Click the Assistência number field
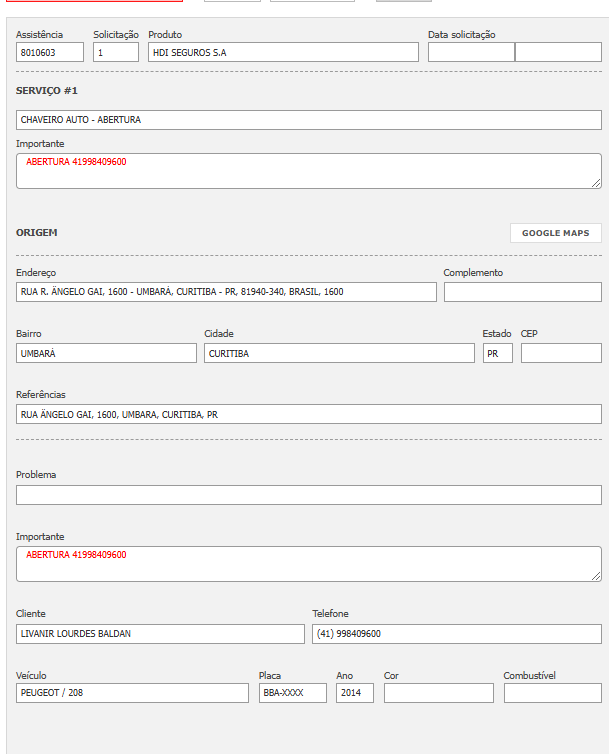609x754 pixels. click(x=50, y=52)
